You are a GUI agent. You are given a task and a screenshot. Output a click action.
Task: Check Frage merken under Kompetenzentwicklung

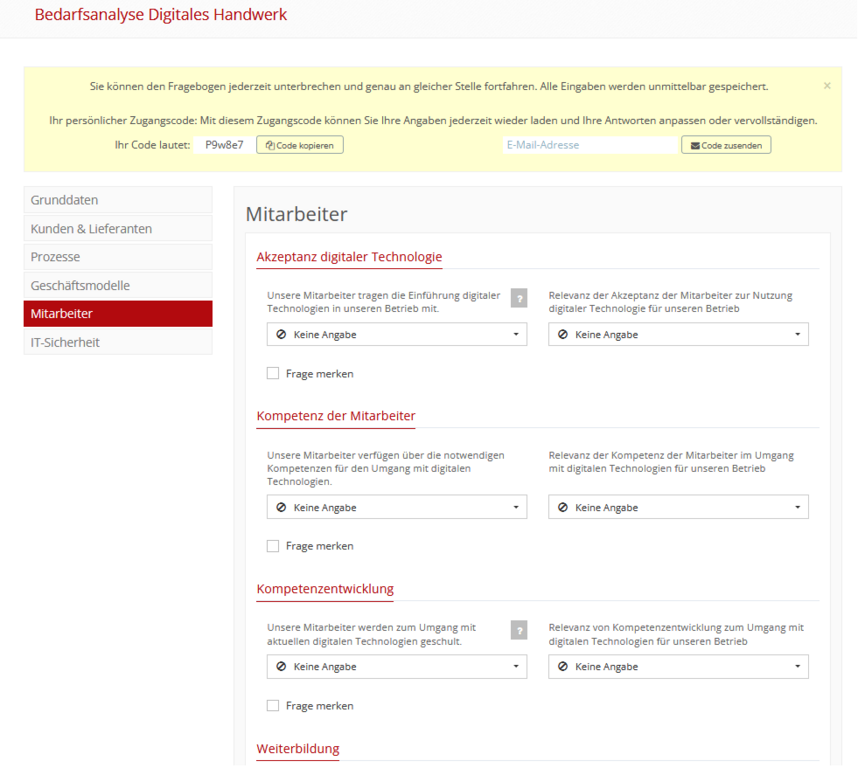pyautogui.click(x=273, y=706)
